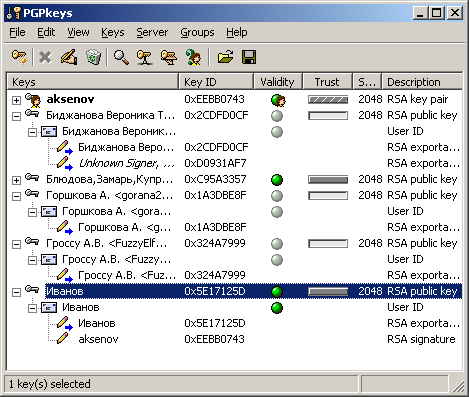This screenshot has width=469, height=397.
Task: Click the Send key to server icon
Action: pos(144,57)
